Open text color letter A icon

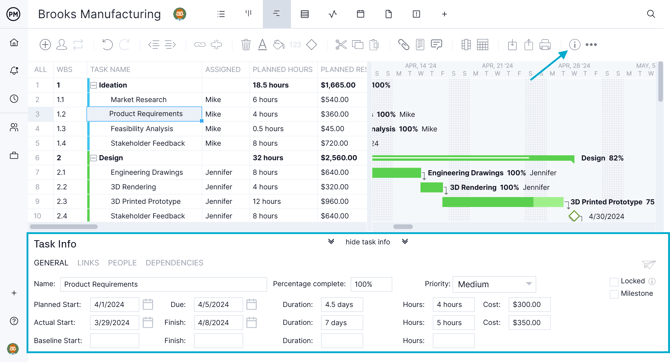(x=262, y=44)
